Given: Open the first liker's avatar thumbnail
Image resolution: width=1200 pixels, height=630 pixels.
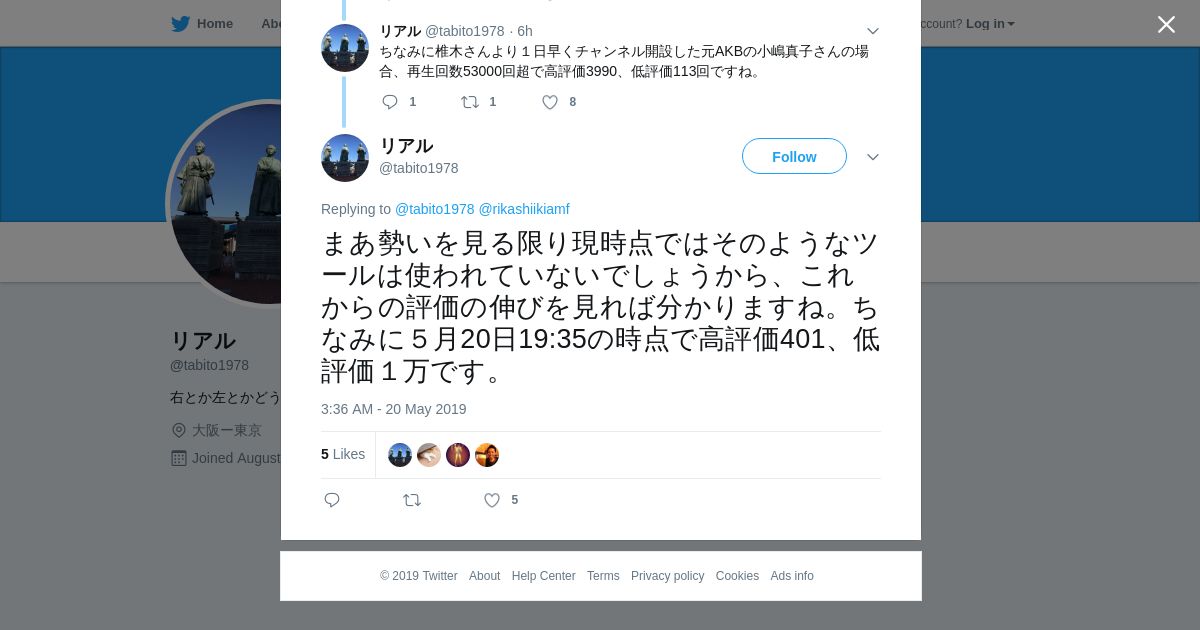Looking at the screenshot, I should [x=400, y=455].
